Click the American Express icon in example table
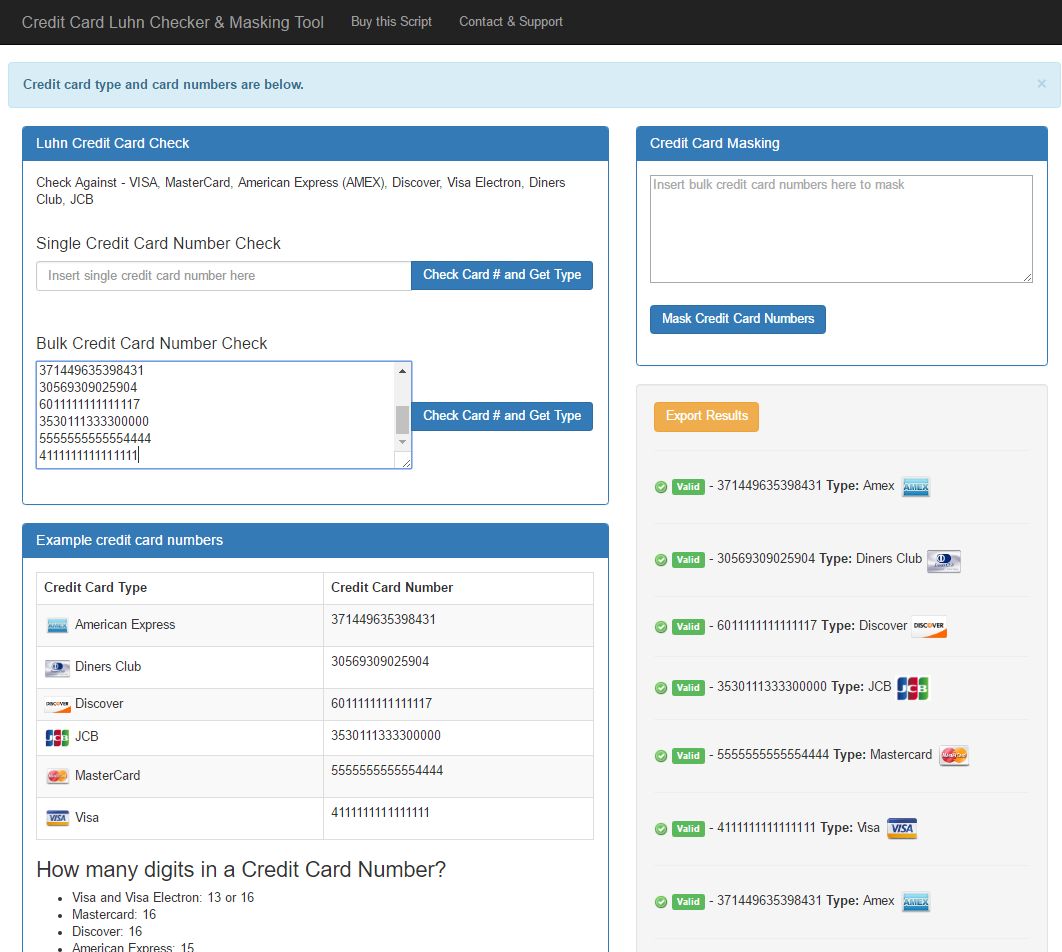The image size is (1062, 952). tap(57, 626)
